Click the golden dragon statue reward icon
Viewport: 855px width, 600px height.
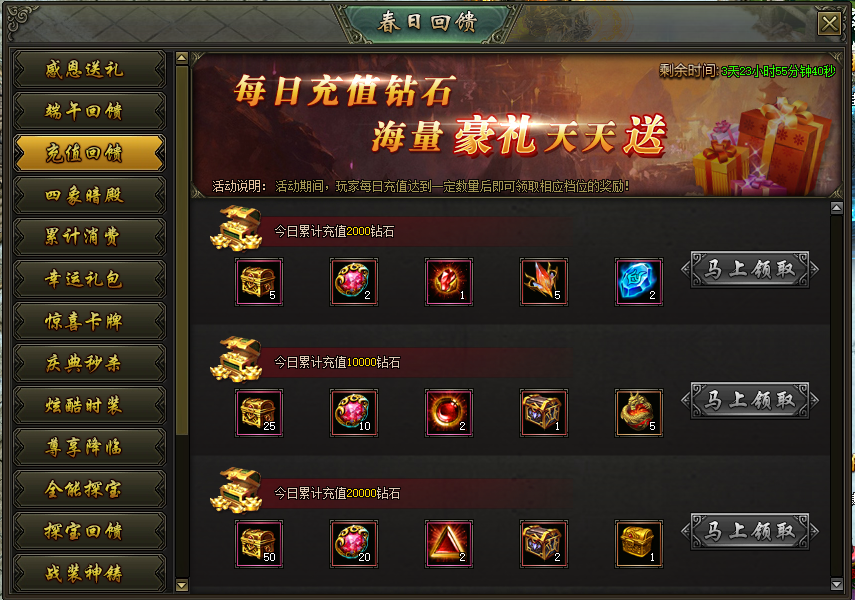[x=639, y=413]
